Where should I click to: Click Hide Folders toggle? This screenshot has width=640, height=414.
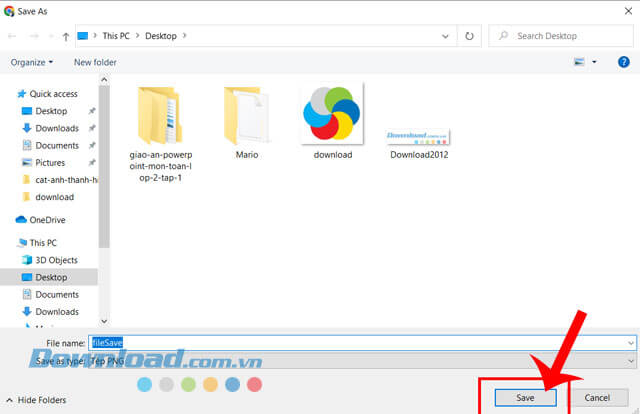pos(36,400)
